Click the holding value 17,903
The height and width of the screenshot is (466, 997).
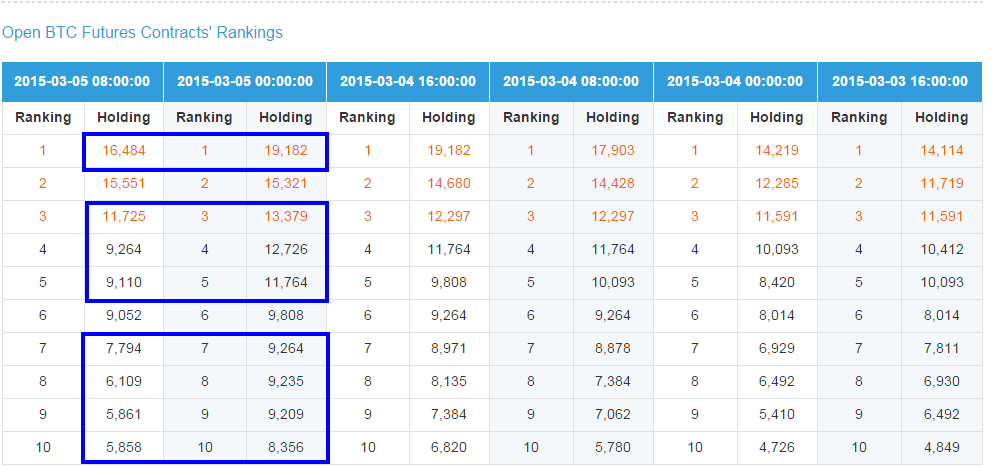(x=612, y=151)
